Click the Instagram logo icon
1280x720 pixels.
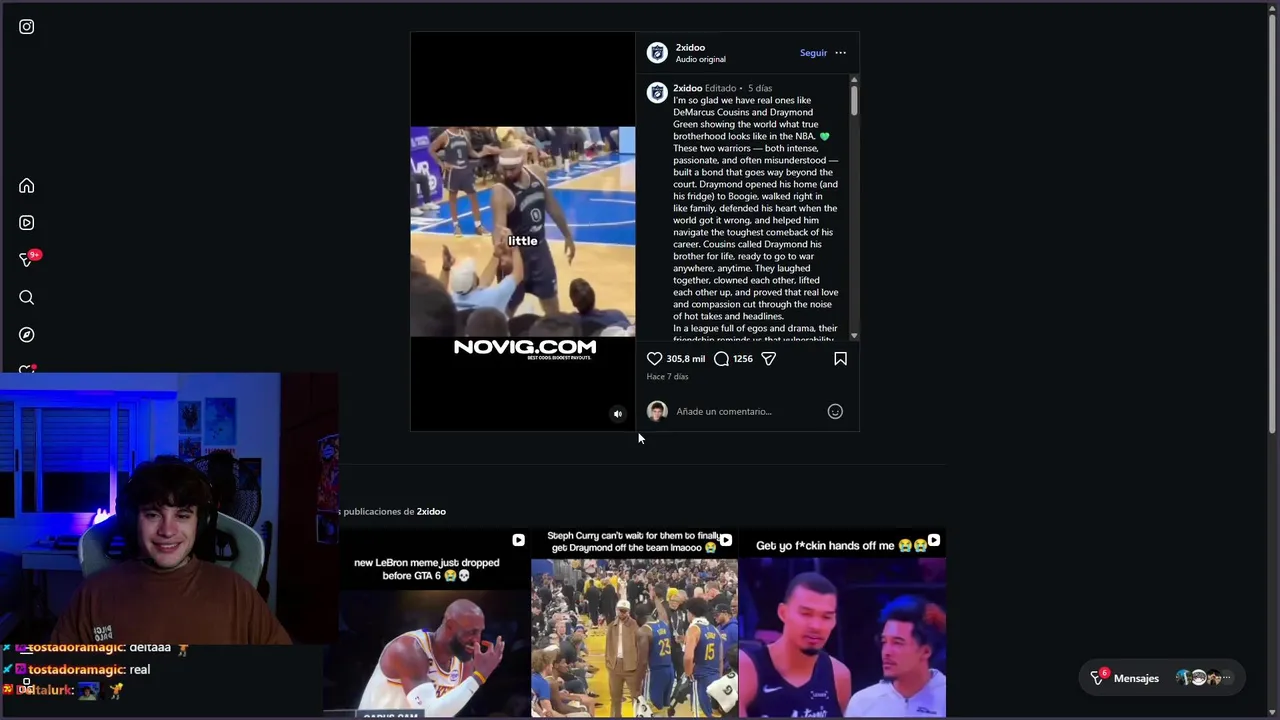click(27, 27)
